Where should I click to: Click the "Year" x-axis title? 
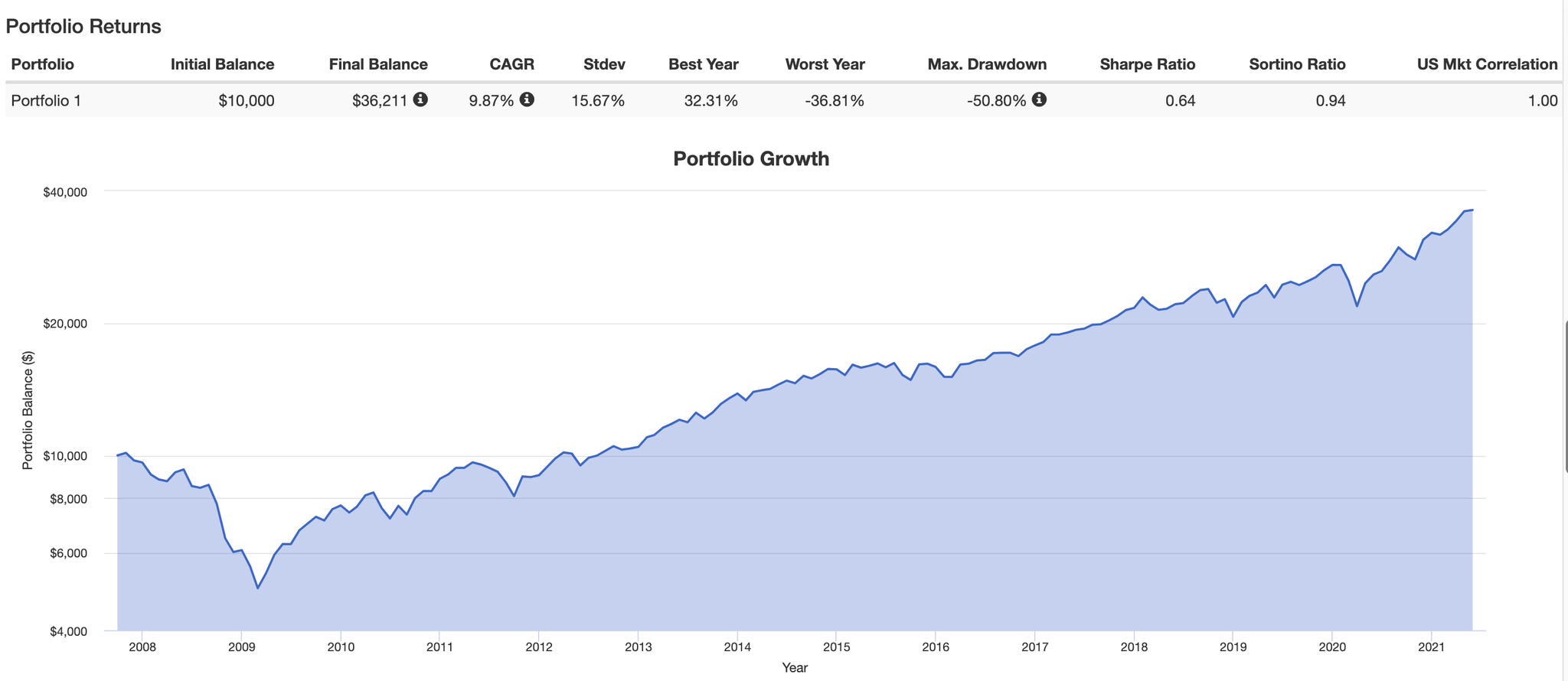point(795,667)
